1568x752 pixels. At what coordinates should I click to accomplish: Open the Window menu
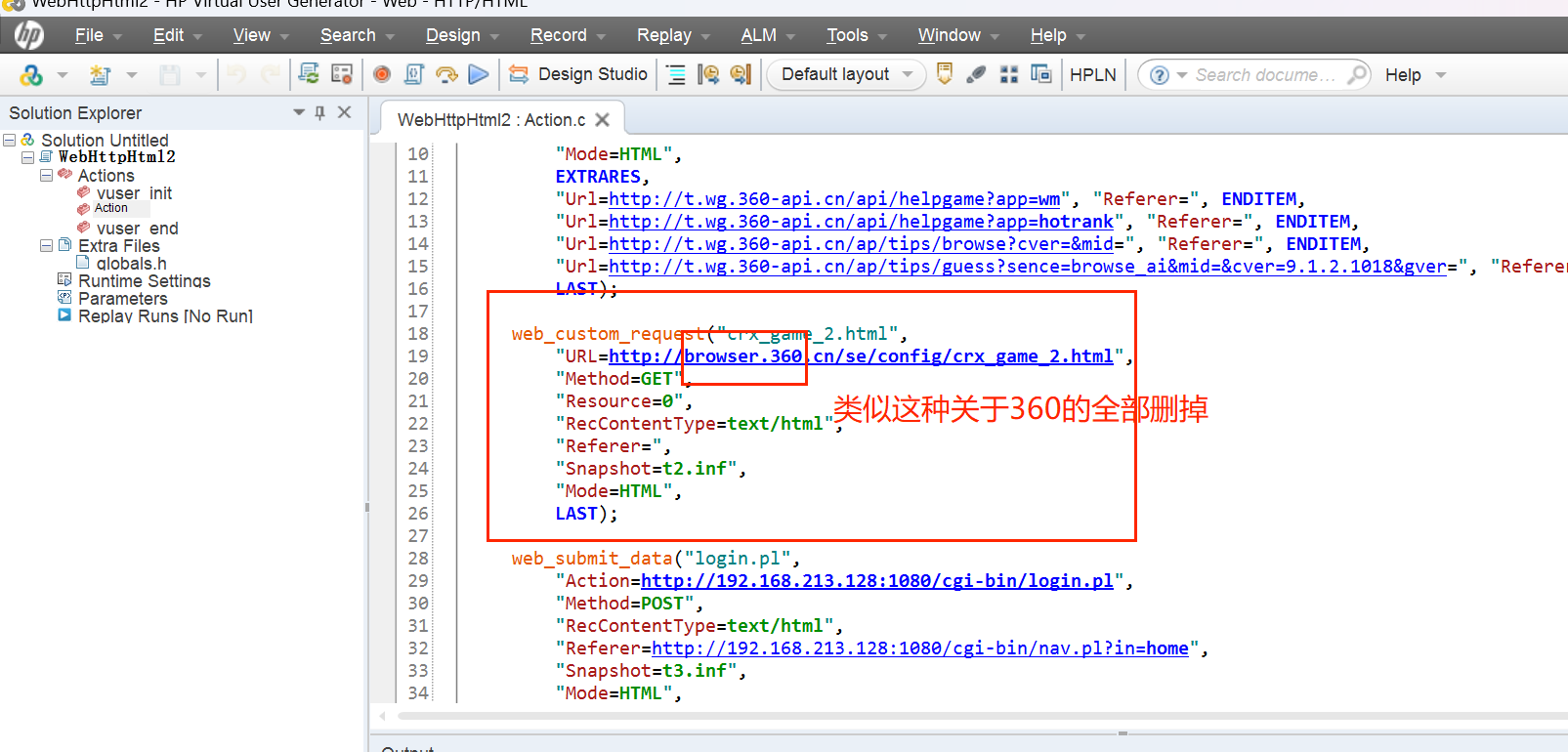[x=958, y=35]
